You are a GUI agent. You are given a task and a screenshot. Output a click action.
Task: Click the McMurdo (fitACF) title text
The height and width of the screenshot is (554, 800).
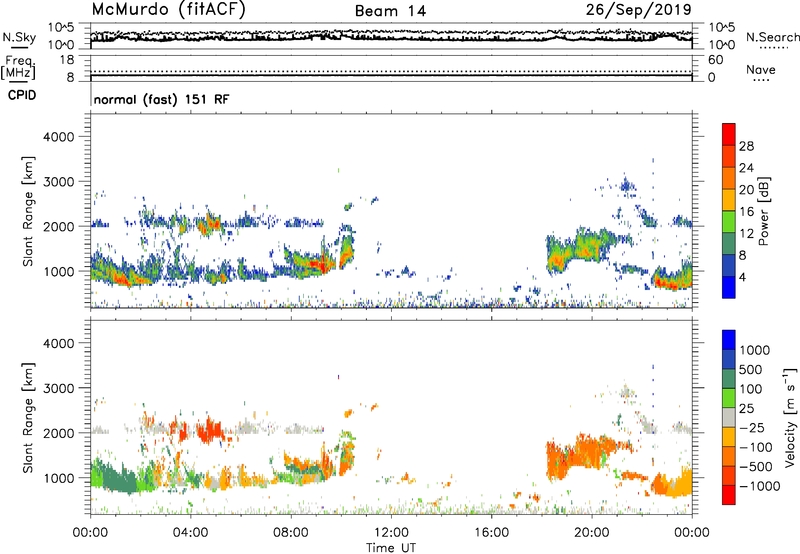[x=168, y=10]
